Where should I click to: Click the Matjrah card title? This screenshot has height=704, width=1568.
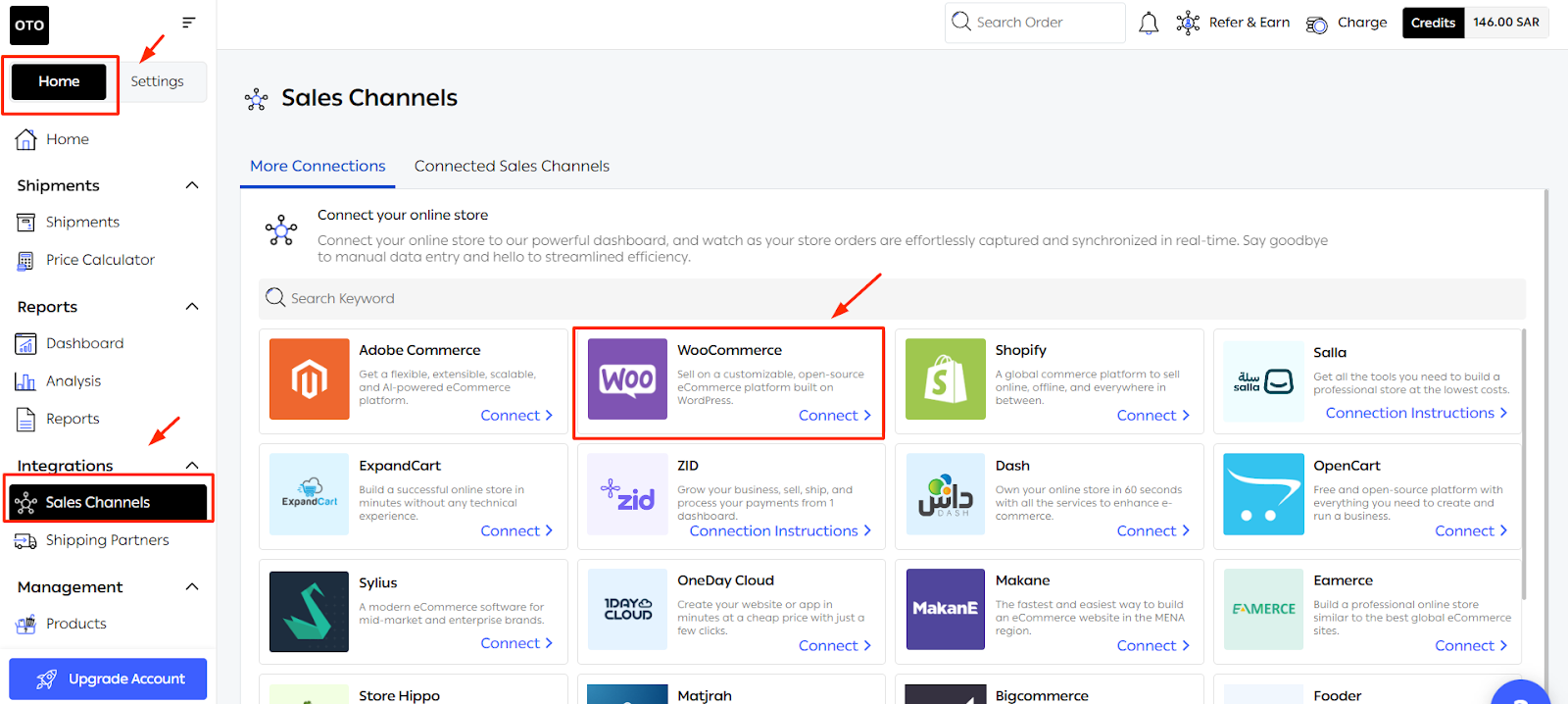coord(705,695)
